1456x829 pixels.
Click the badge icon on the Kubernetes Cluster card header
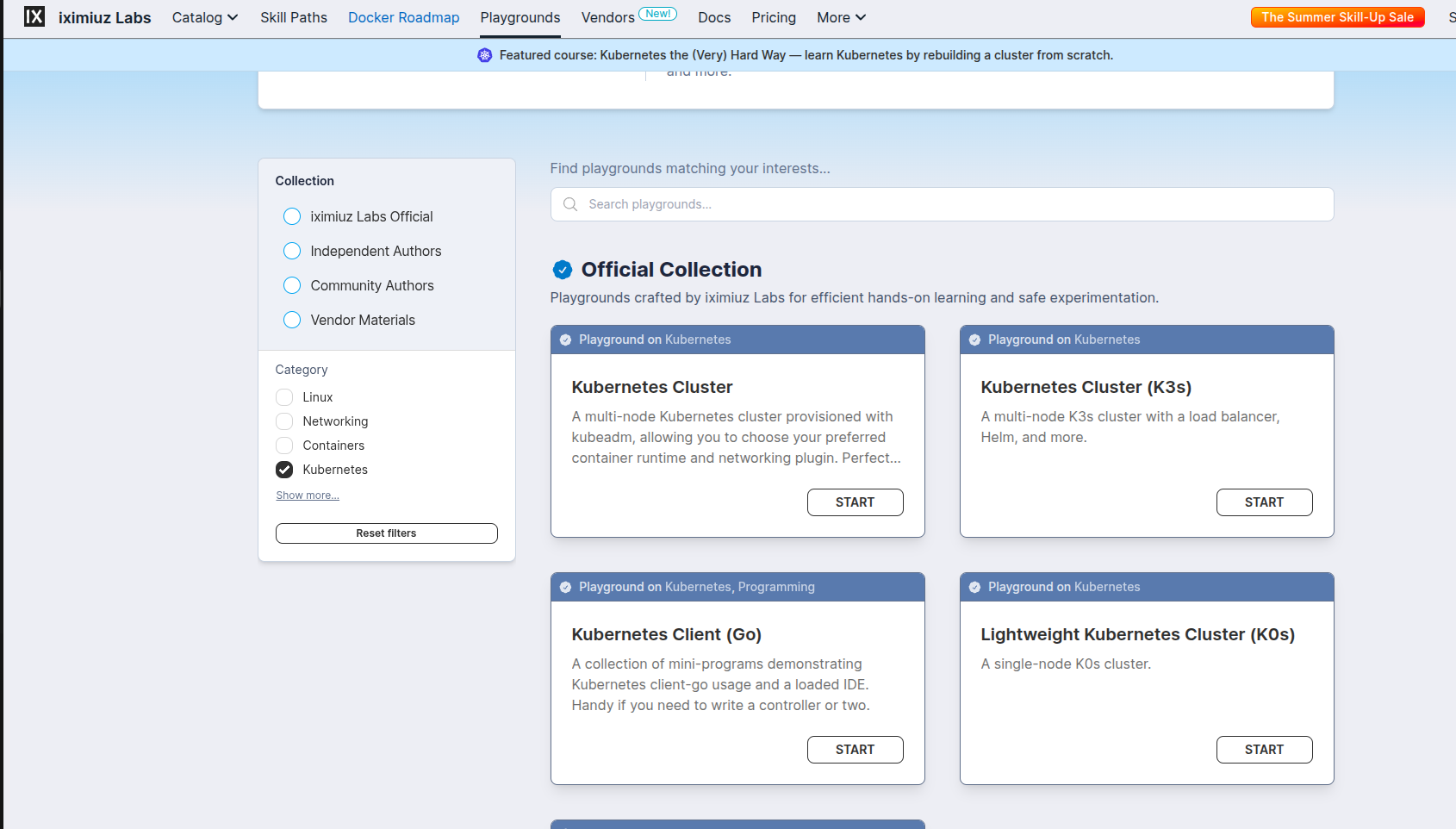coord(565,340)
